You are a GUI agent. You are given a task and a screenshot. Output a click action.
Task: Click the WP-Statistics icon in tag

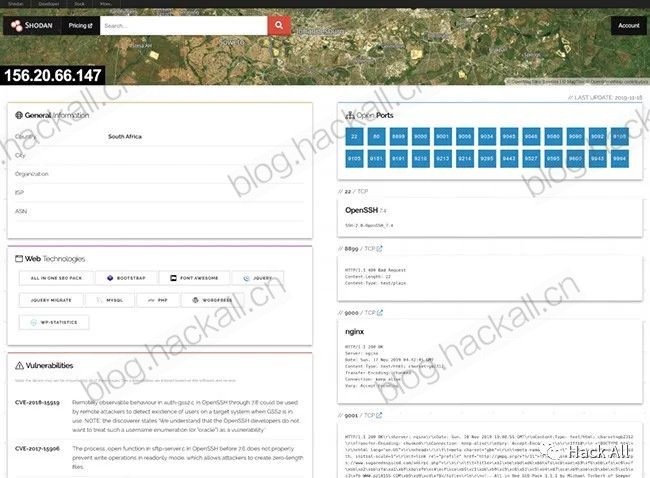point(34,322)
